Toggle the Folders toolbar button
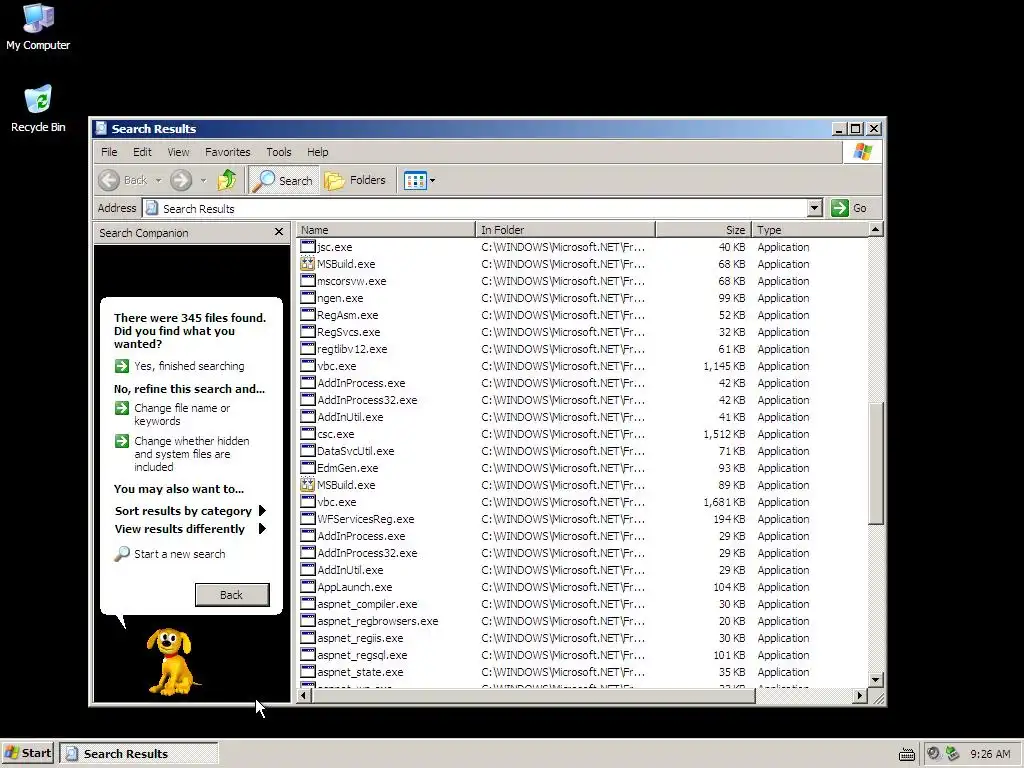This screenshot has width=1024, height=768. (x=355, y=180)
